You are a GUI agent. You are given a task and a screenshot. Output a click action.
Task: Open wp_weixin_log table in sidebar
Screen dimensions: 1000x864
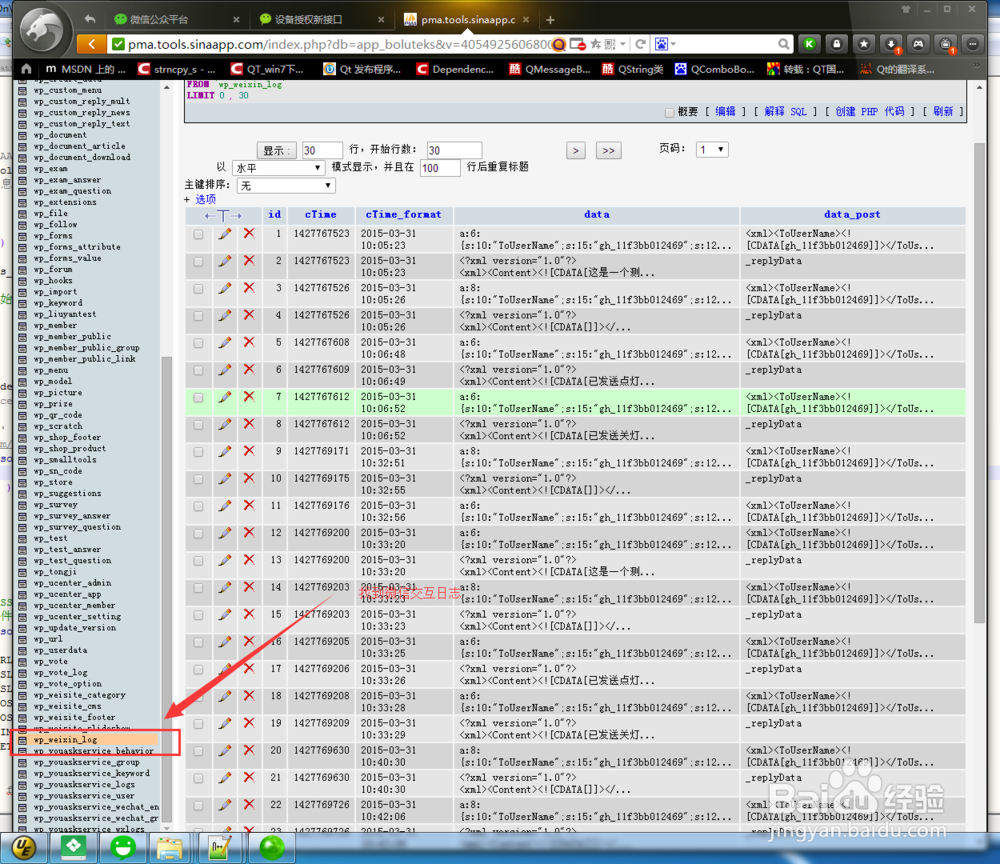pos(65,740)
